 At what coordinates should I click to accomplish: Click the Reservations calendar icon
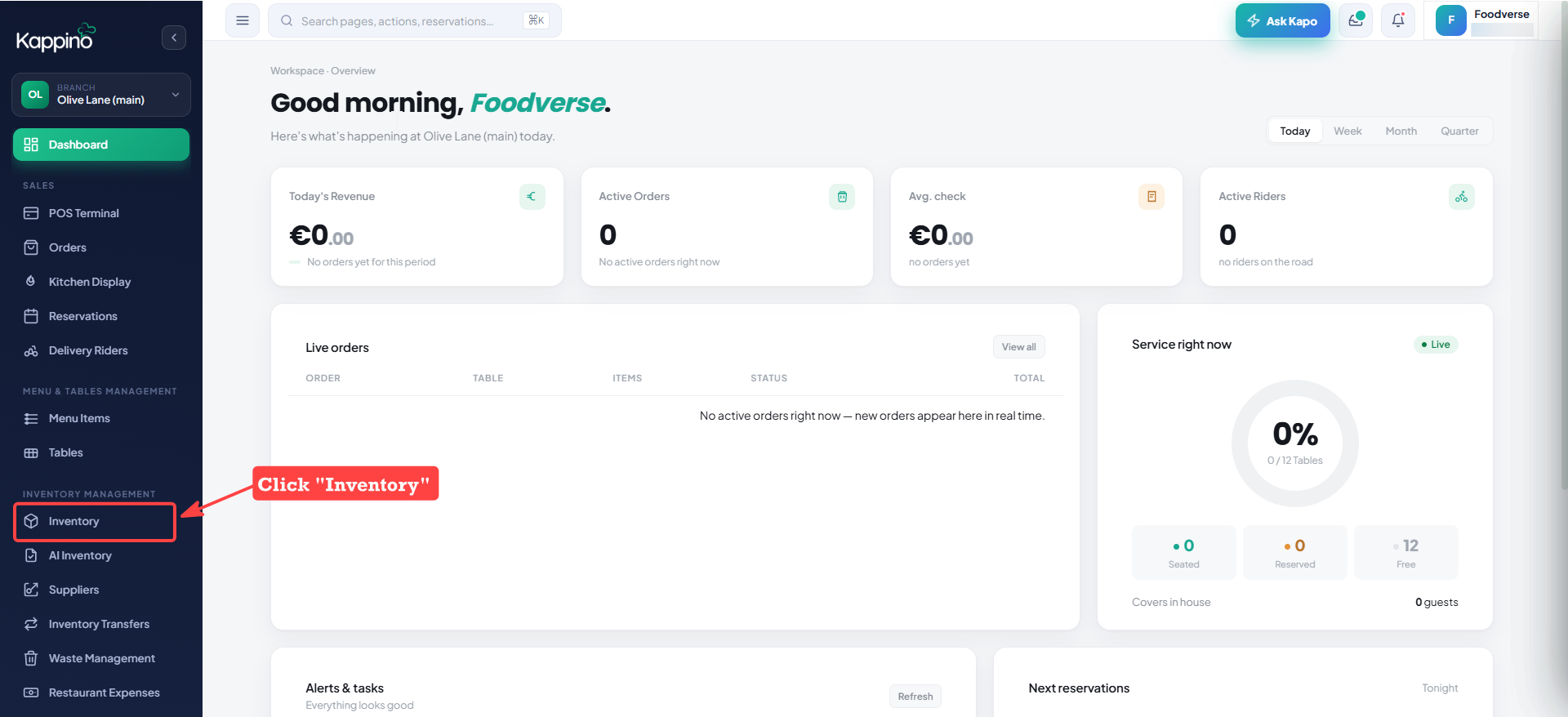click(31, 316)
